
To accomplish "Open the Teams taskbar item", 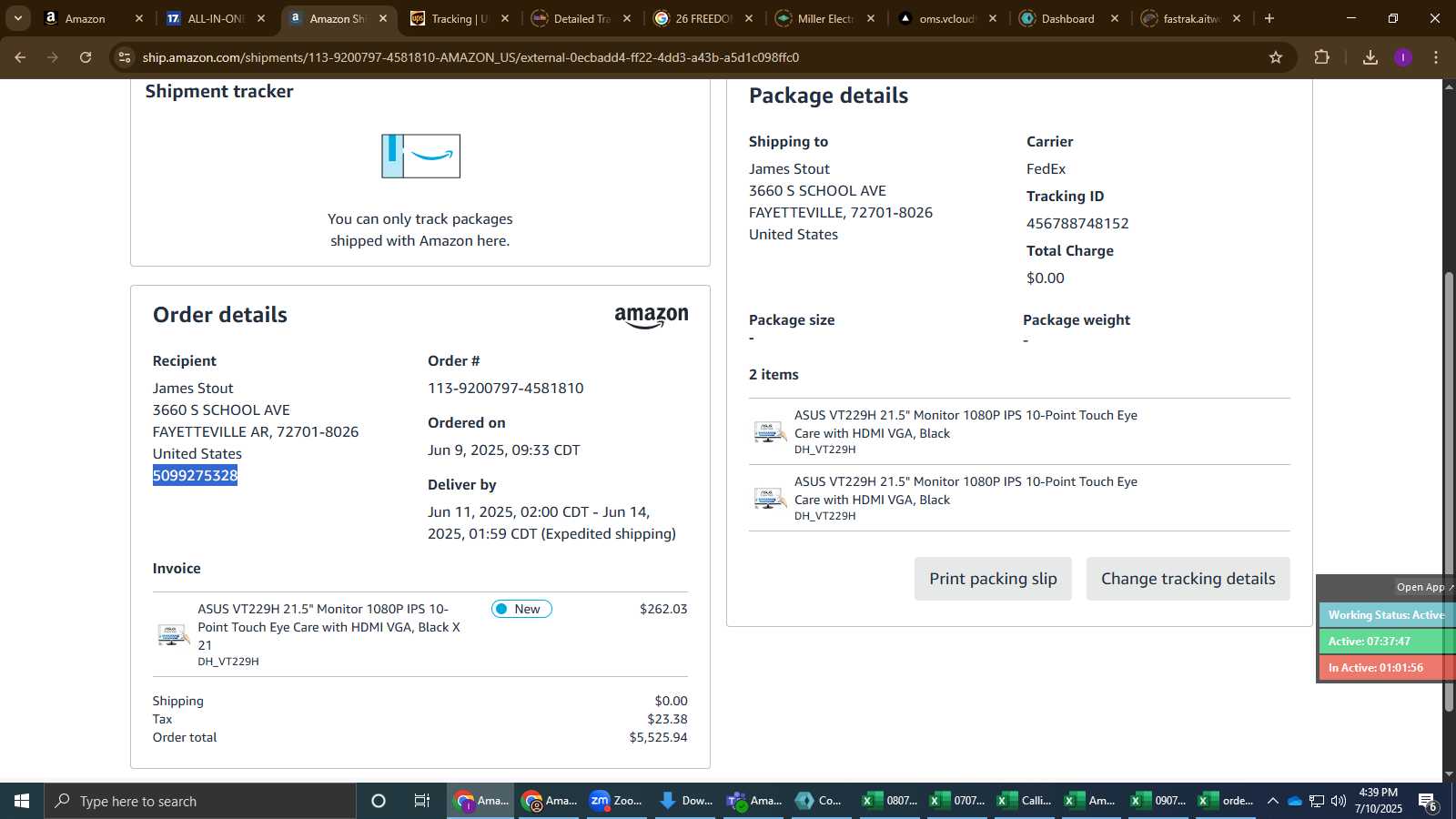I will tap(754, 801).
